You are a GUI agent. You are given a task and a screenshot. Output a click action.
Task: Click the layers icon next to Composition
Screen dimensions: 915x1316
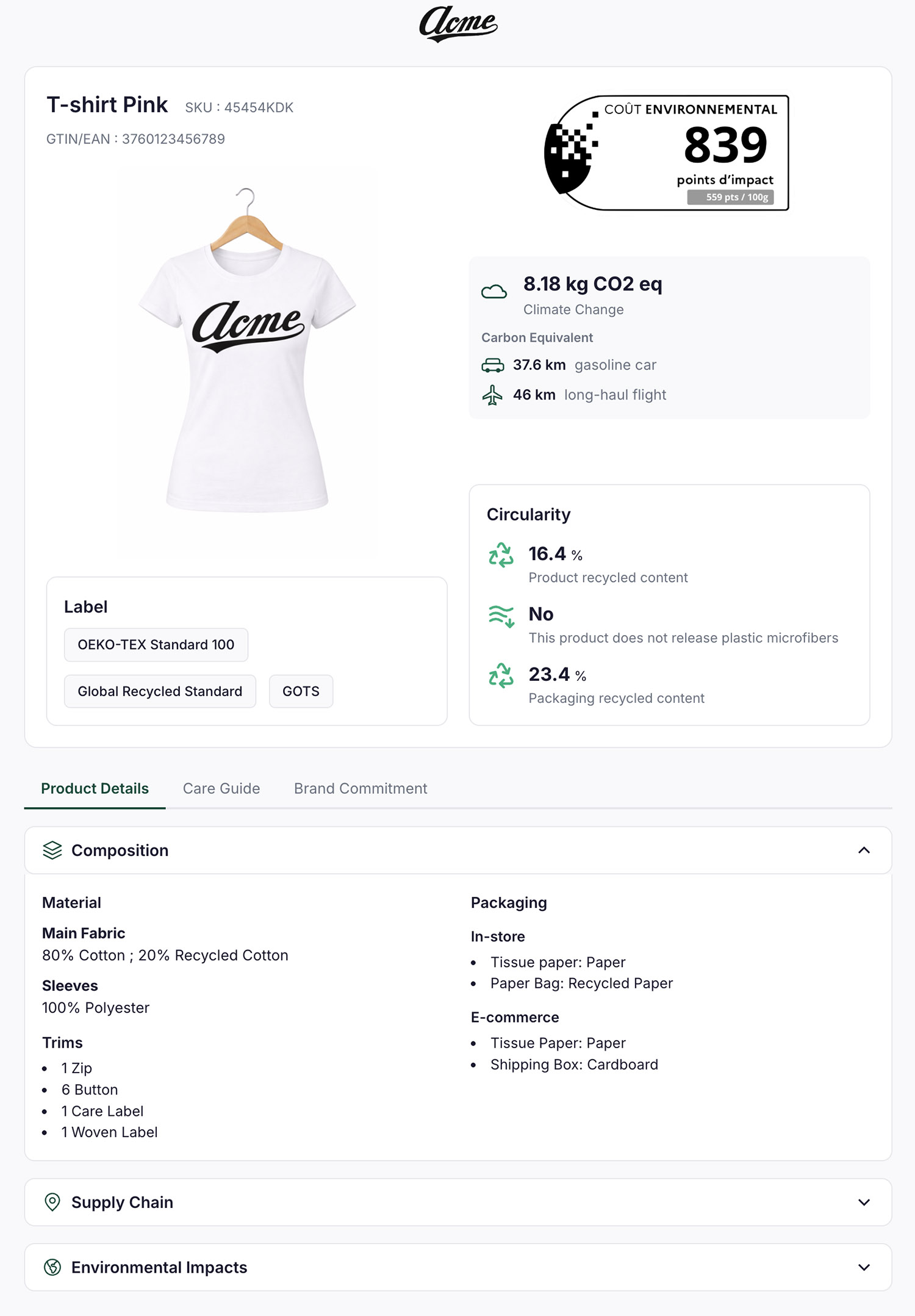pyautogui.click(x=53, y=850)
